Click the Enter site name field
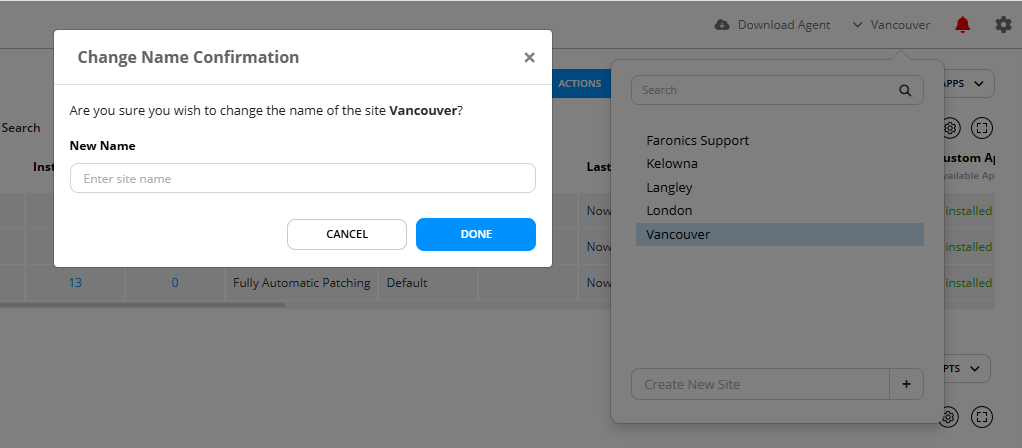The height and width of the screenshot is (448, 1022). pyautogui.click(x=302, y=178)
